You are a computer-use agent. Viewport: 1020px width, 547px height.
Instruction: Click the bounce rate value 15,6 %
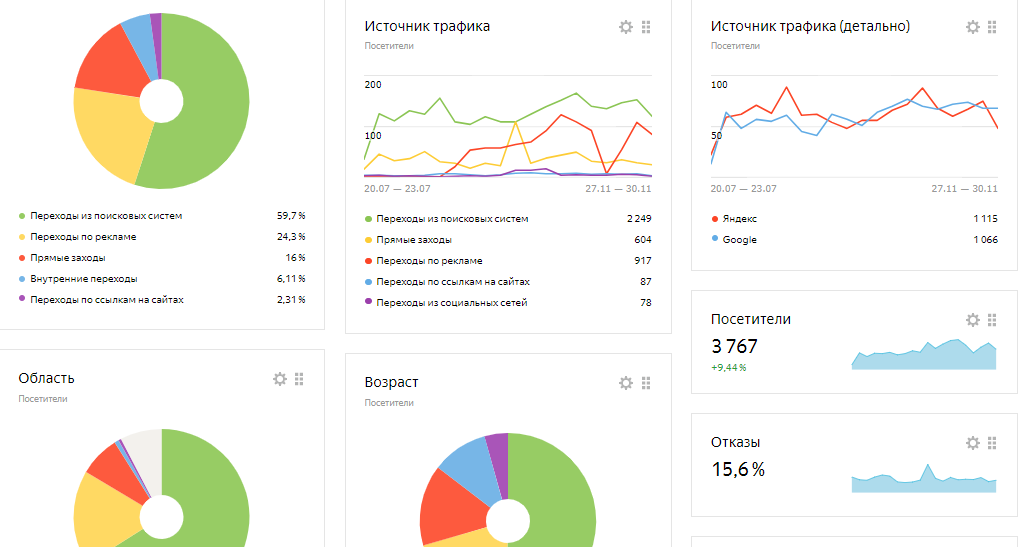(x=738, y=469)
